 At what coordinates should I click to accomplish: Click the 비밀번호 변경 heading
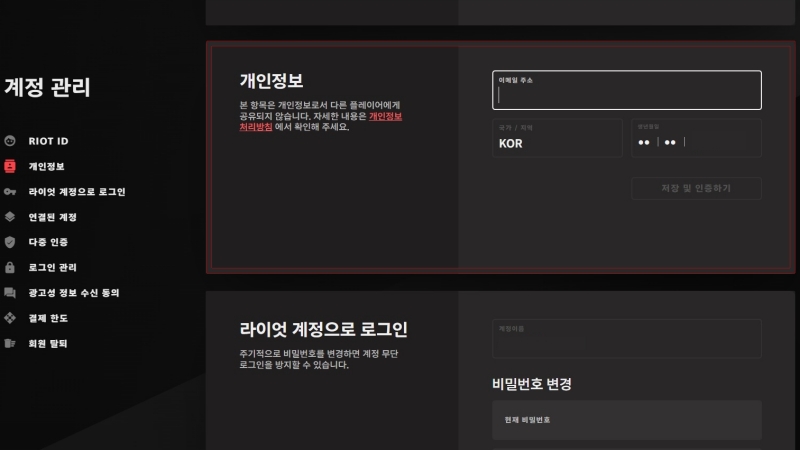click(x=532, y=384)
